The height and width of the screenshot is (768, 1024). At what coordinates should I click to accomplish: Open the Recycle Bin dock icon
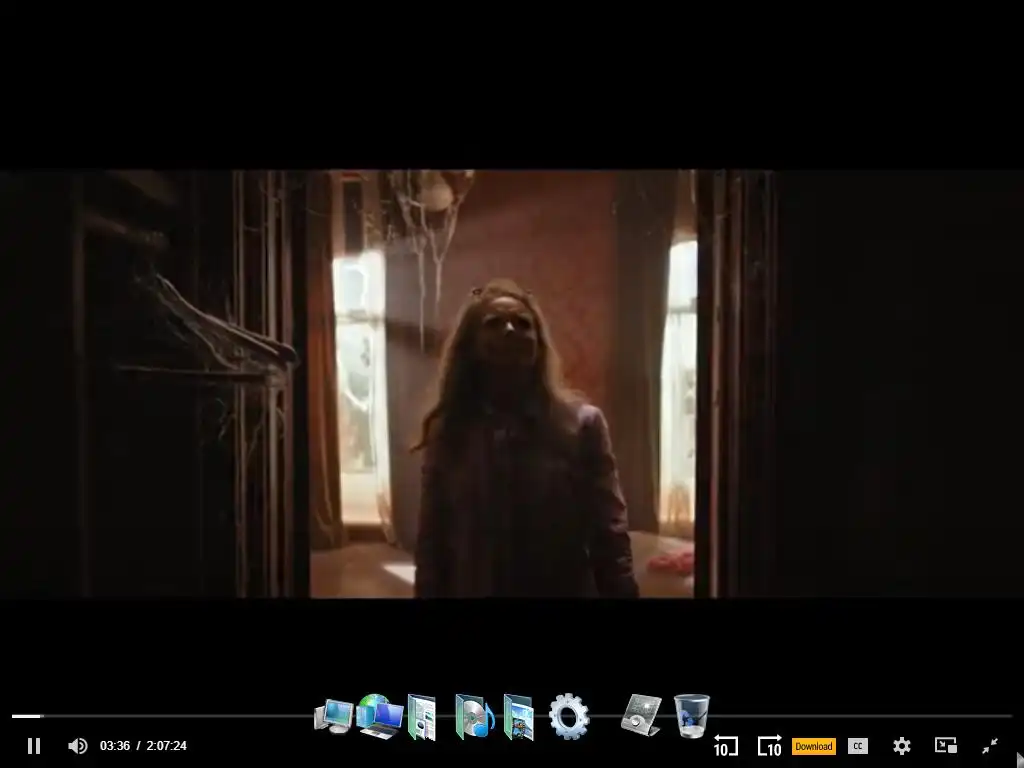point(692,716)
